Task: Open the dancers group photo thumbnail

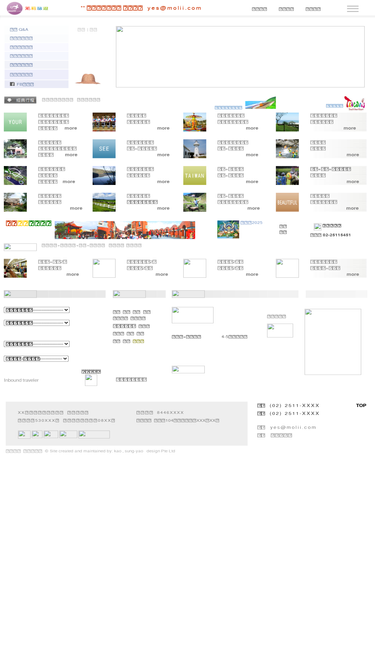Action: point(104,122)
